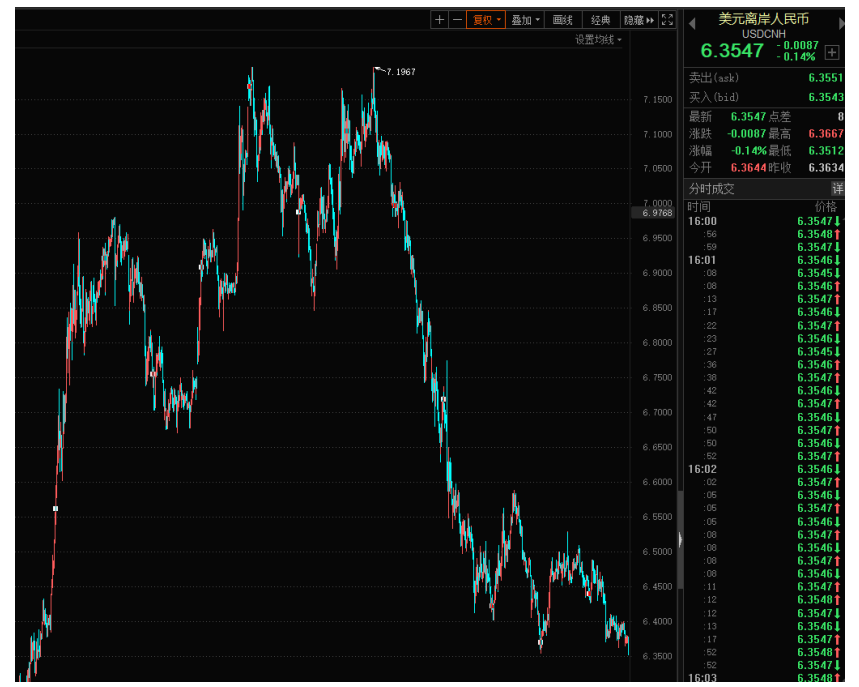Zoom in the chart with plus icon

(x=440, y=20)
